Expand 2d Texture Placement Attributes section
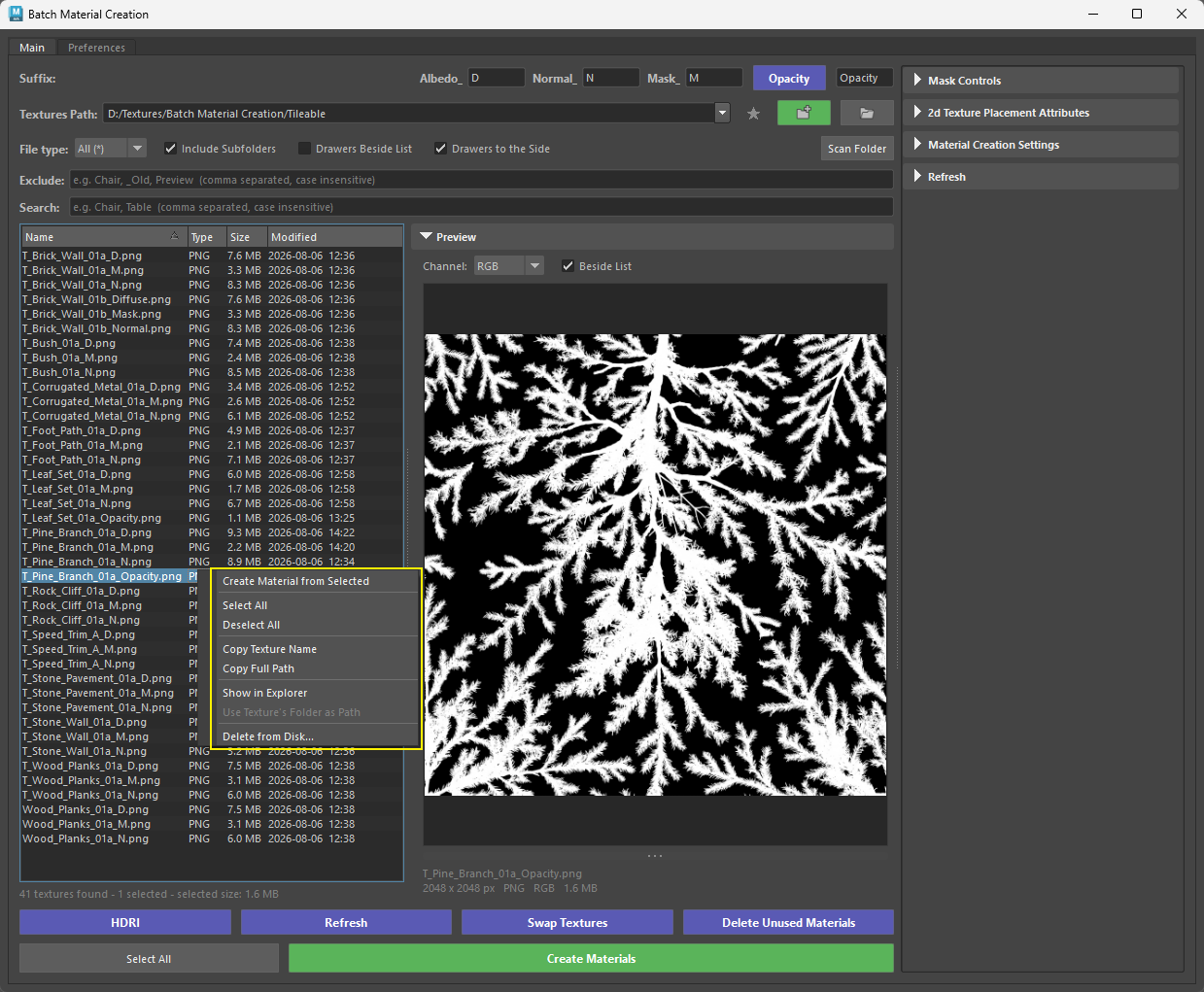 [x=1040, y=113]
